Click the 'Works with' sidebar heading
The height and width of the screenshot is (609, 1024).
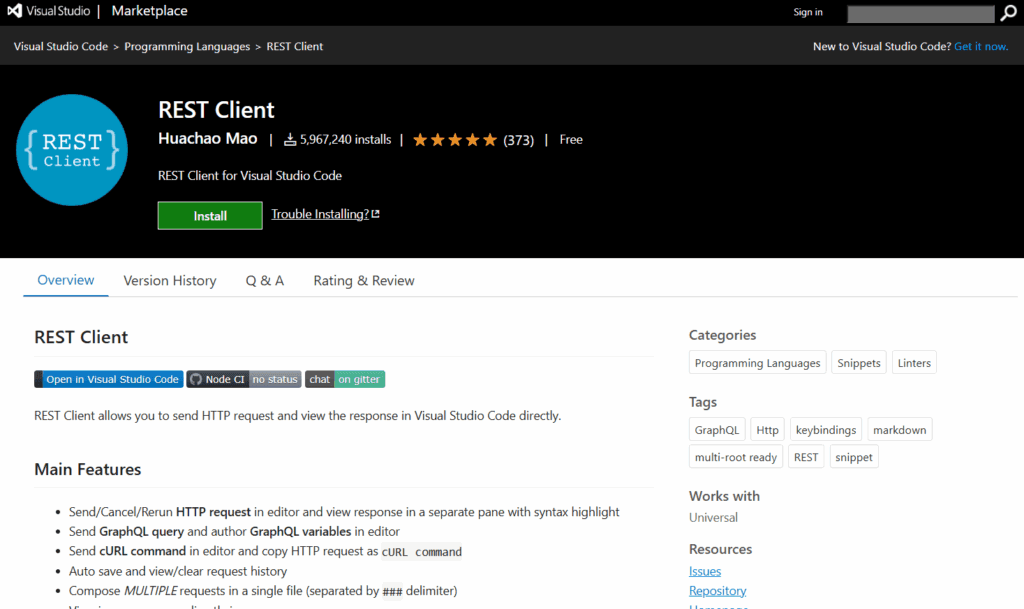pos(724,496)
